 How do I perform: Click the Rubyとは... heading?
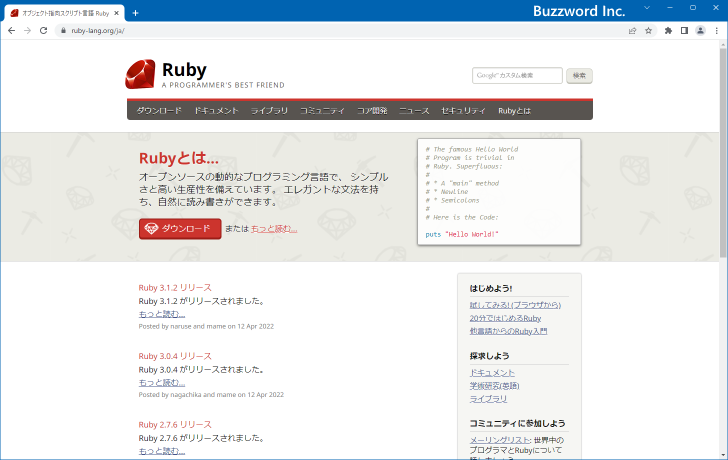pyautogui.click(x=179, y=158)
